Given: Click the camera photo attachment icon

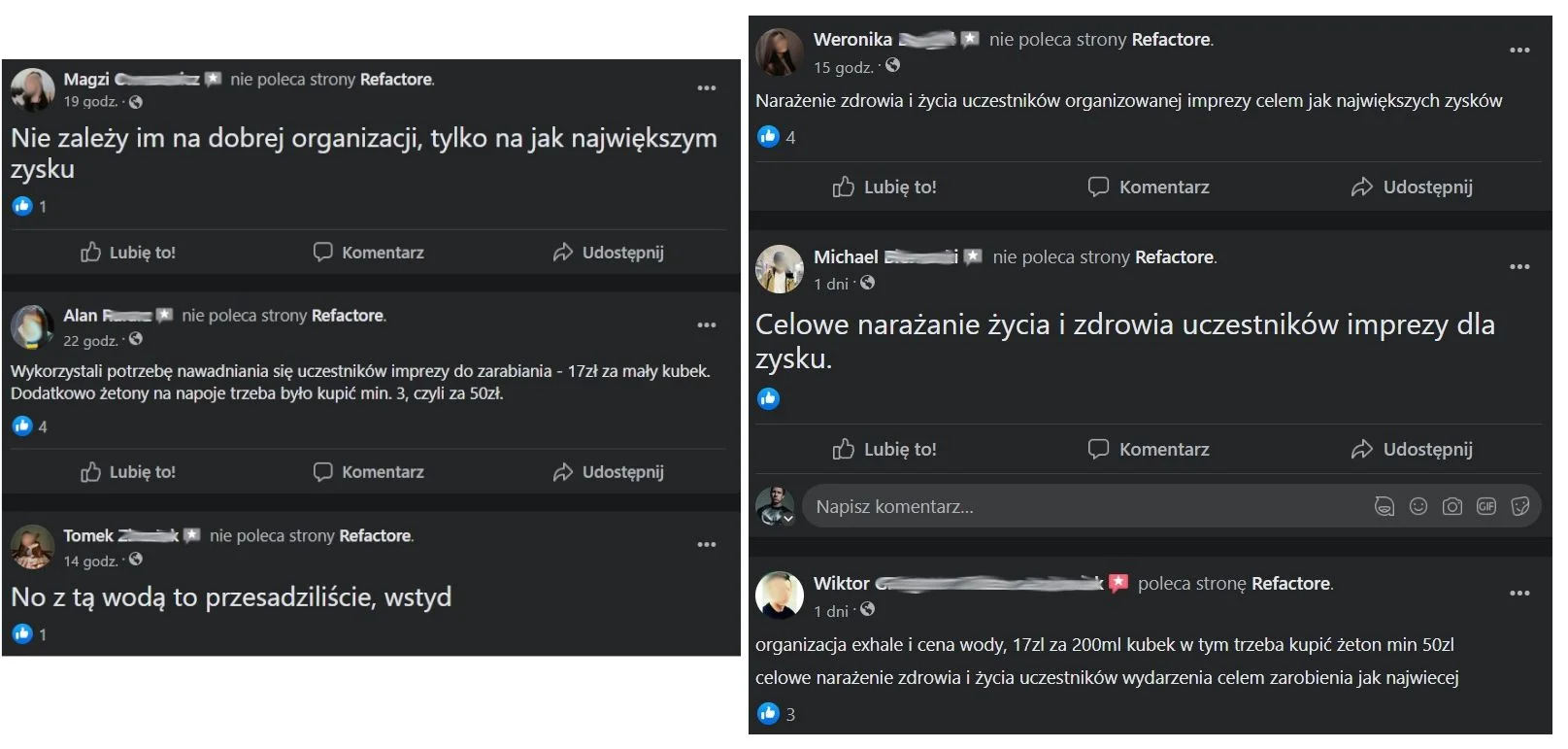Looking at the screenshot, I should point(1452,506).
